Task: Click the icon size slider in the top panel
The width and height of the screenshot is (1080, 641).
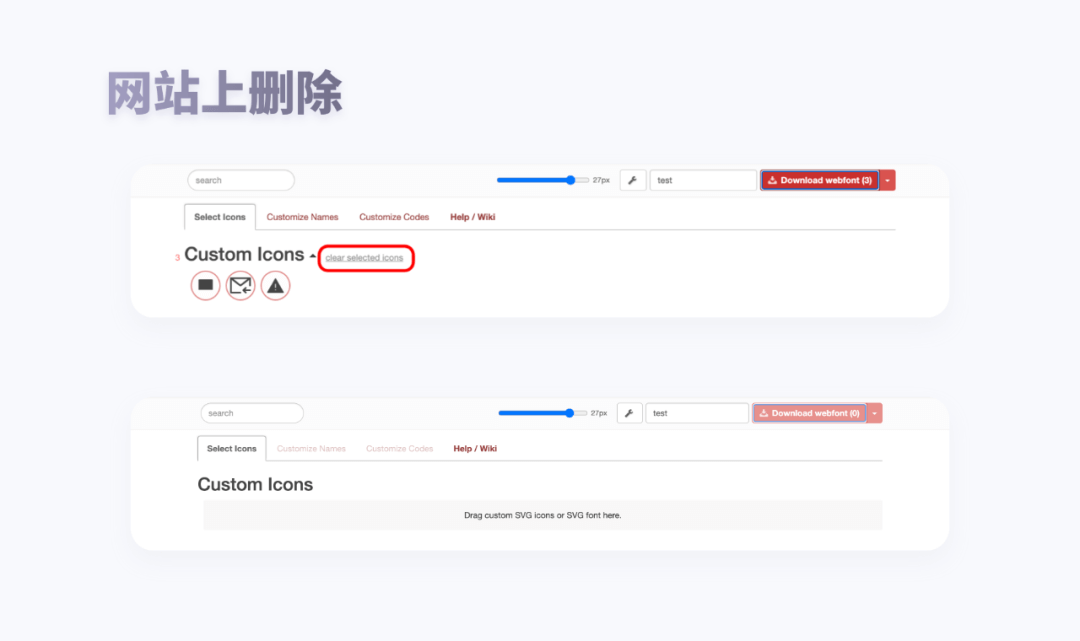Action: 543,180
